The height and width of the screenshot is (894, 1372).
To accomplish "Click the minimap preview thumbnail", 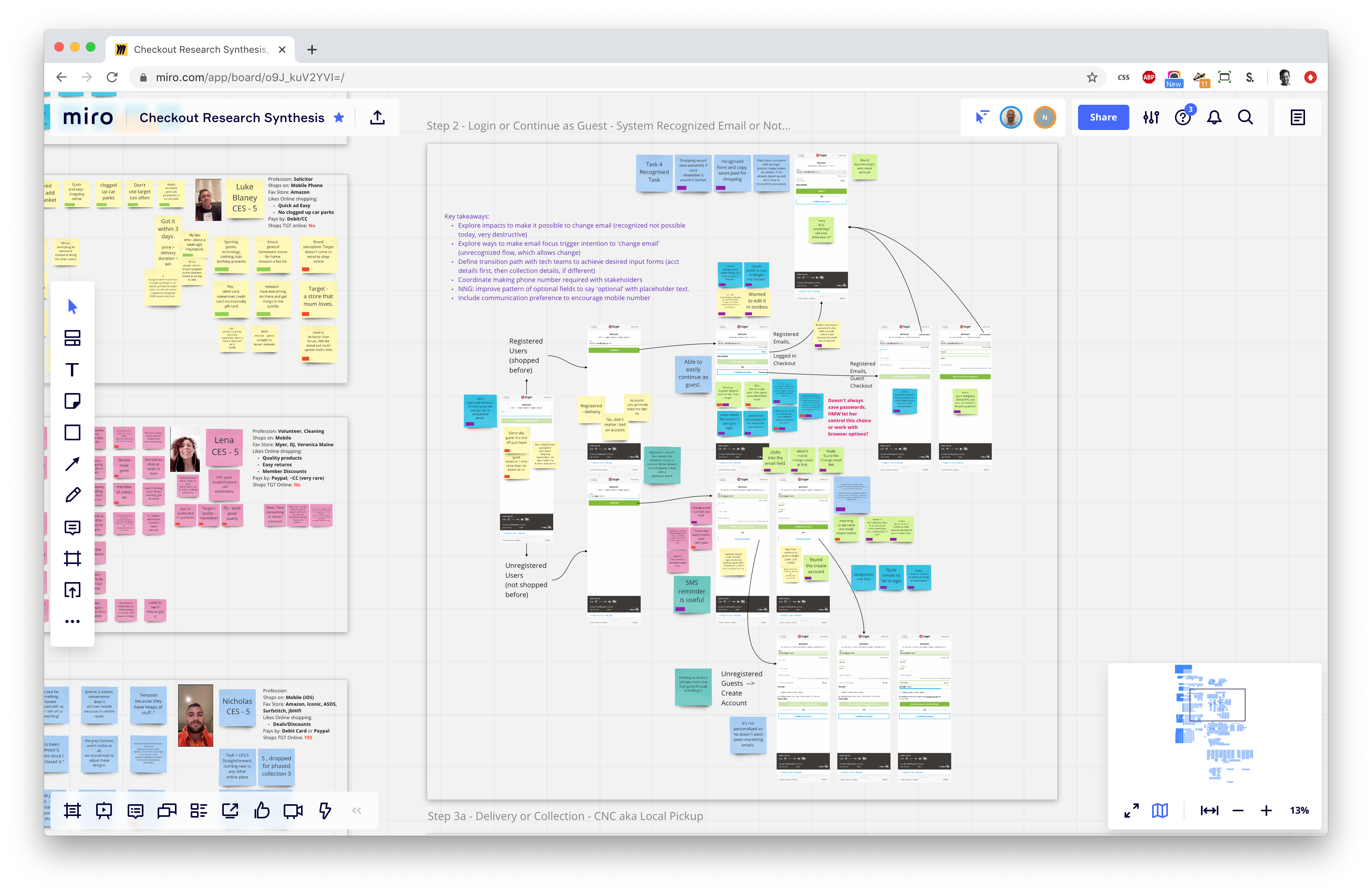I will [x=1214, y=725].
